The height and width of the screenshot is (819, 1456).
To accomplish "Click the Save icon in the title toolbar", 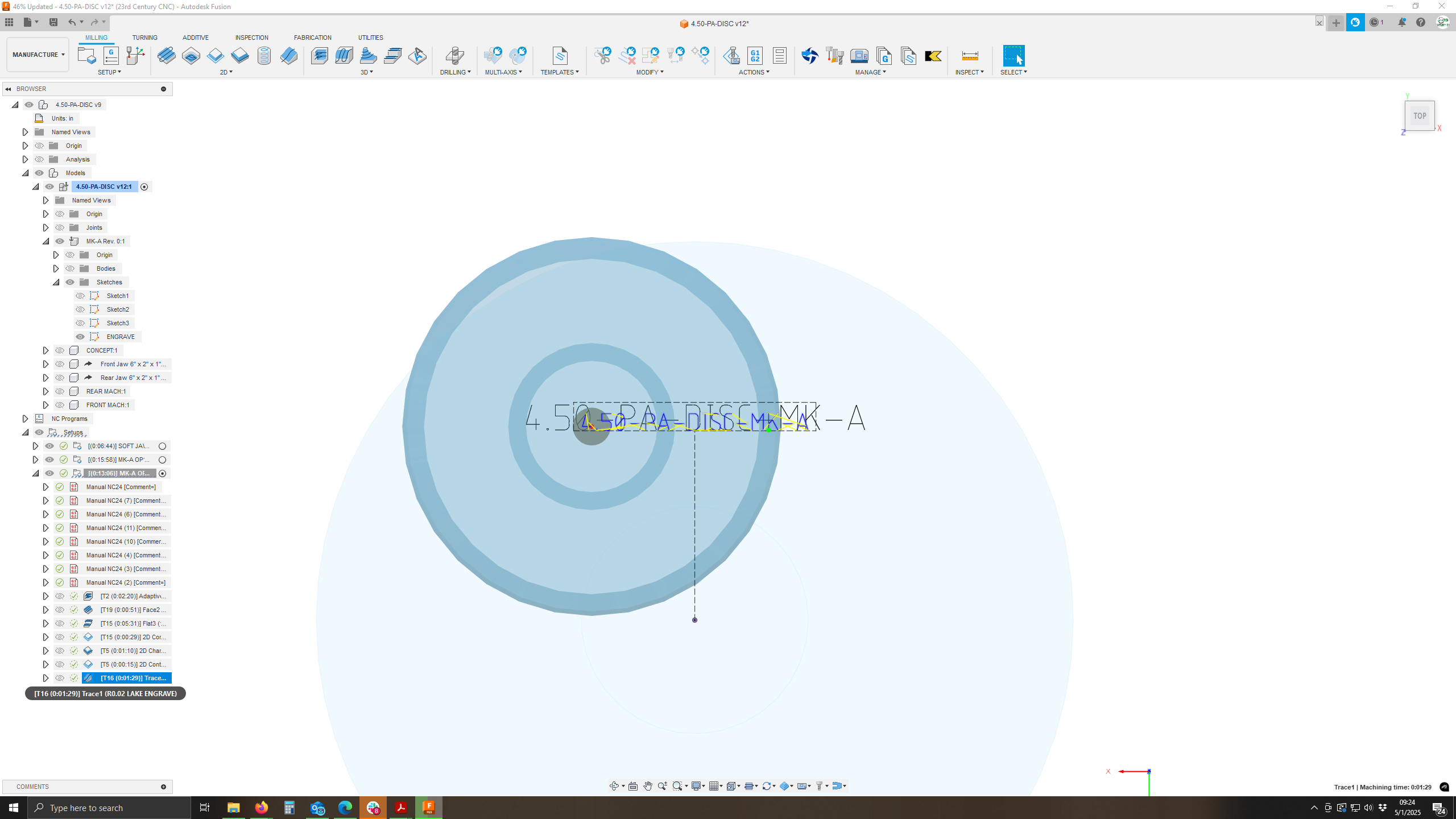I will [x=53, y=22].
